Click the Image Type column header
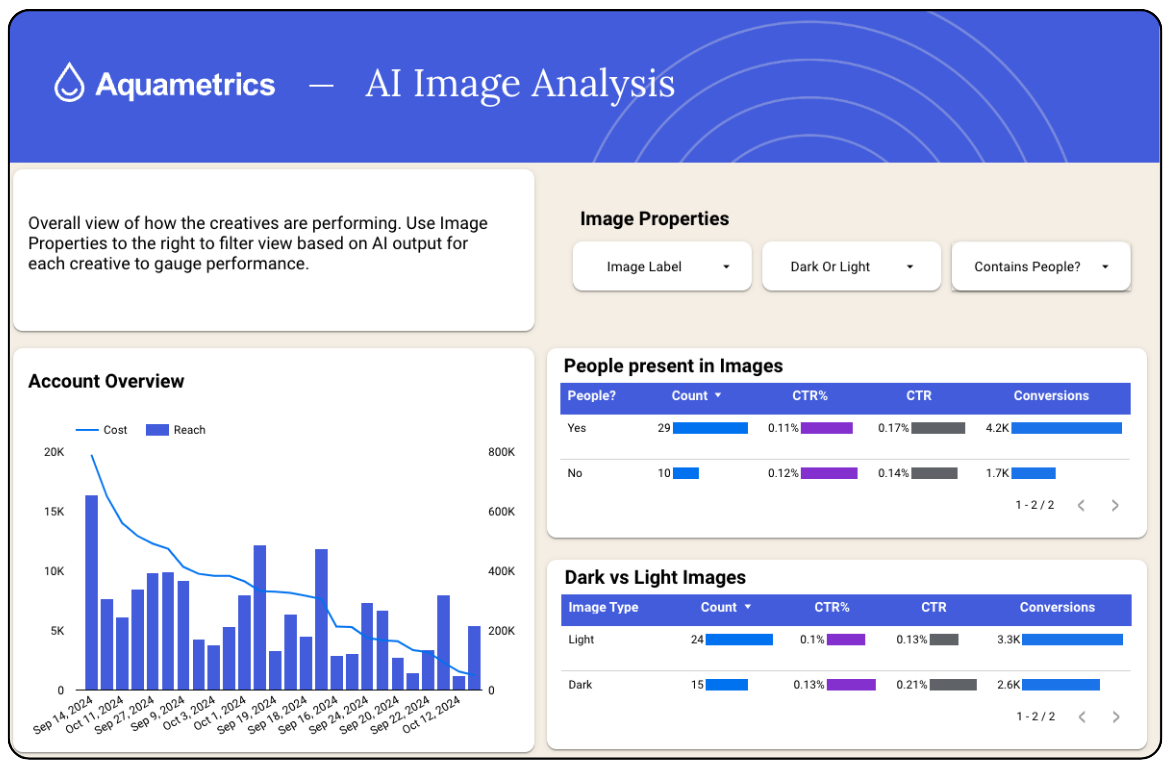The width and height of the screenshot is (1174, 771). tap(603, 608)
